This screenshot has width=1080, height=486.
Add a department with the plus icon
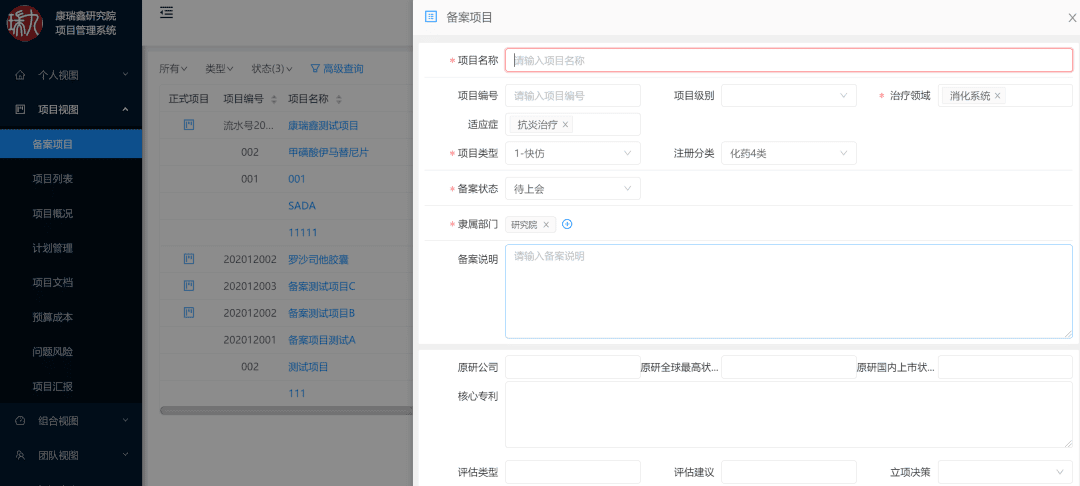pyautogui.click(x=568, y=224)
